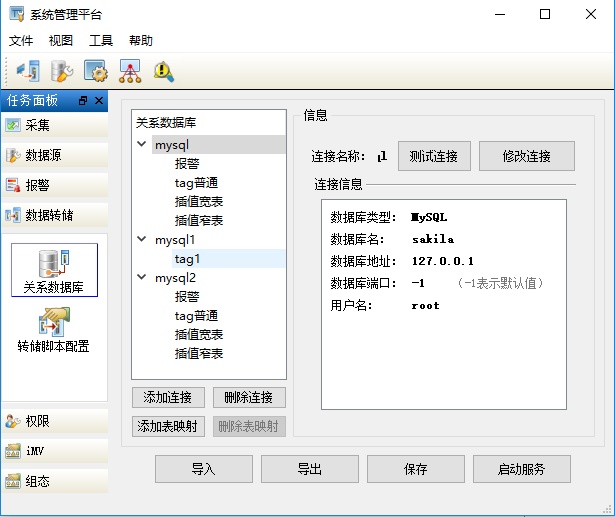Screen dimensions: 615x517
Task: Click the warning magnifier toolbar icon
Action: click(164, 71)
